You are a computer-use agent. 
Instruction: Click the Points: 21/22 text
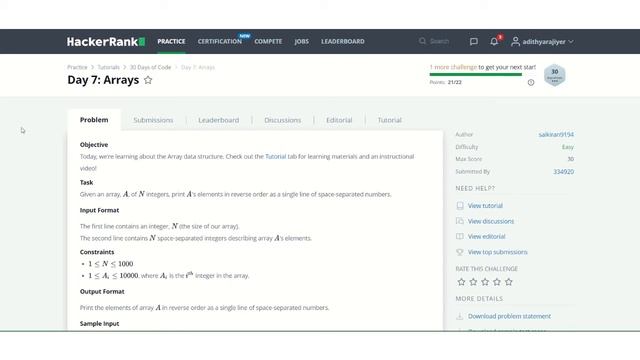point(445,82)
